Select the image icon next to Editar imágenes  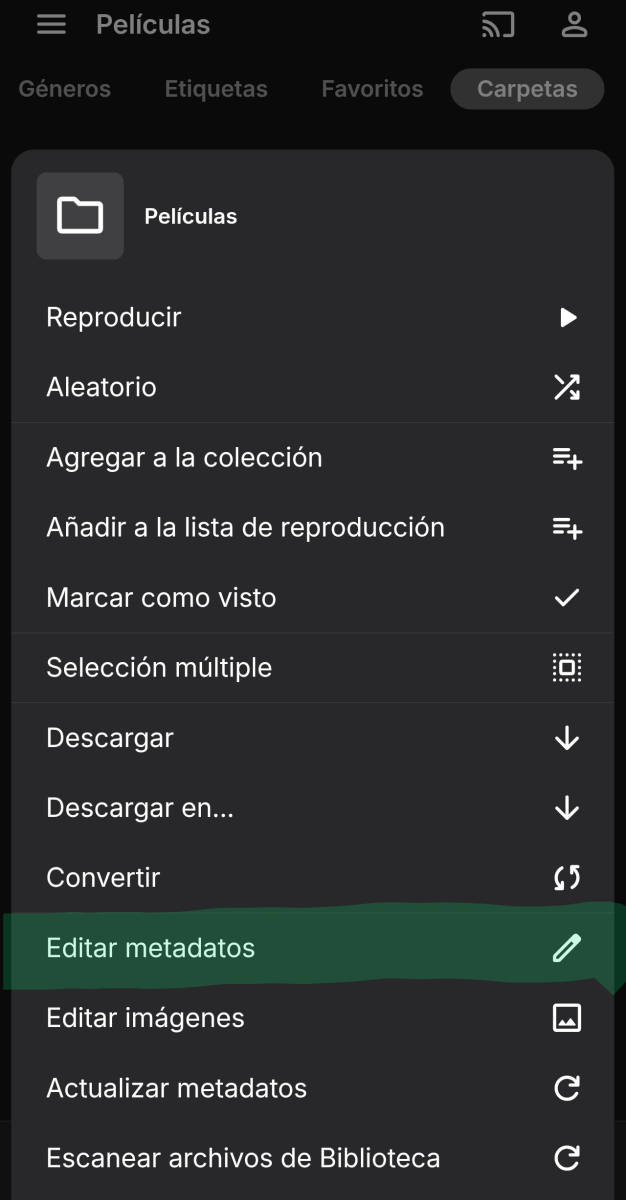(566, 1017)
